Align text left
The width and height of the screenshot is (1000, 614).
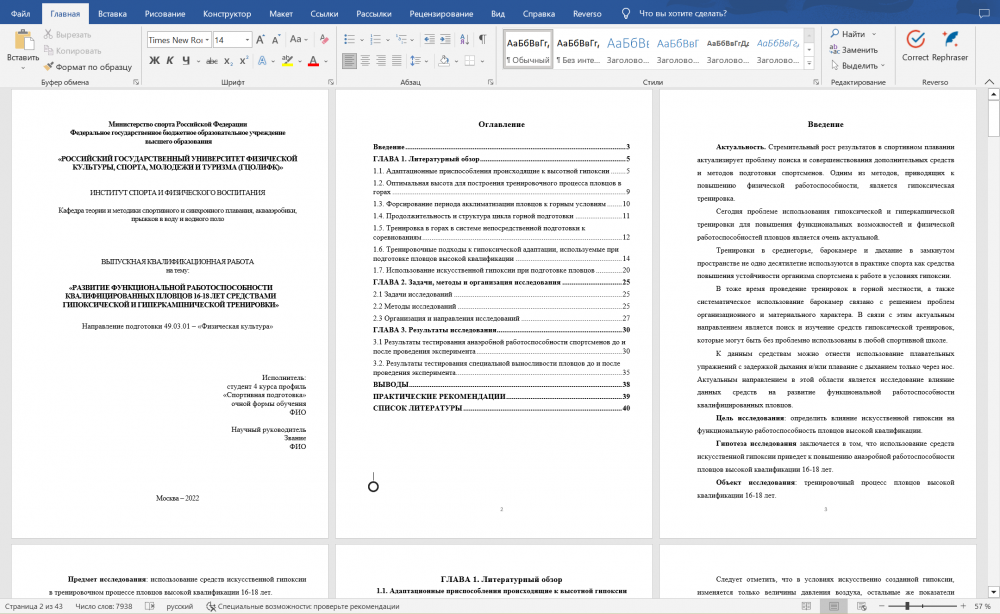[x=349, y=61]
